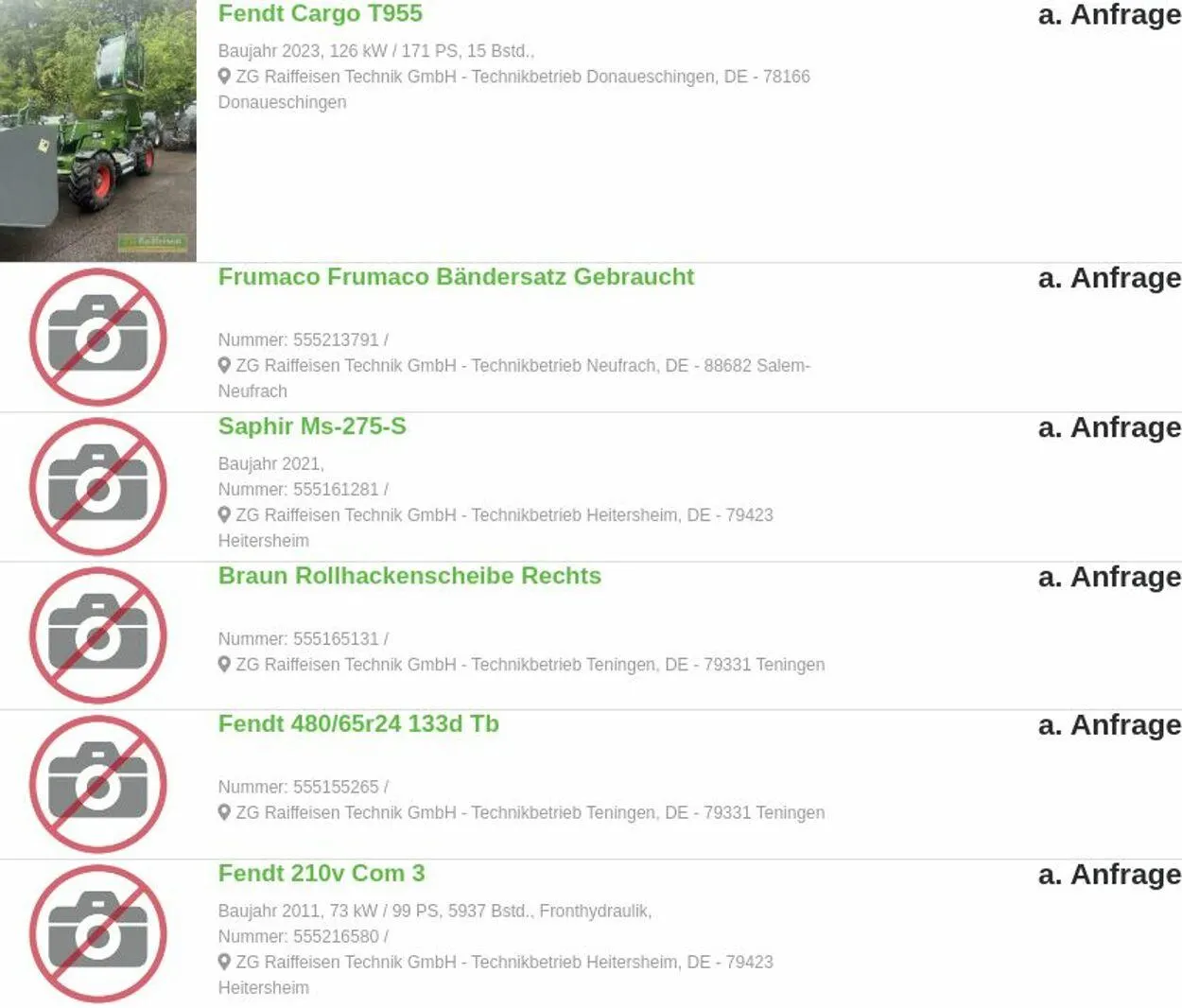Click the no-photo icon for Saphir Ms-275-S
Viewport: 1182px width, 1008px height.
98,487
